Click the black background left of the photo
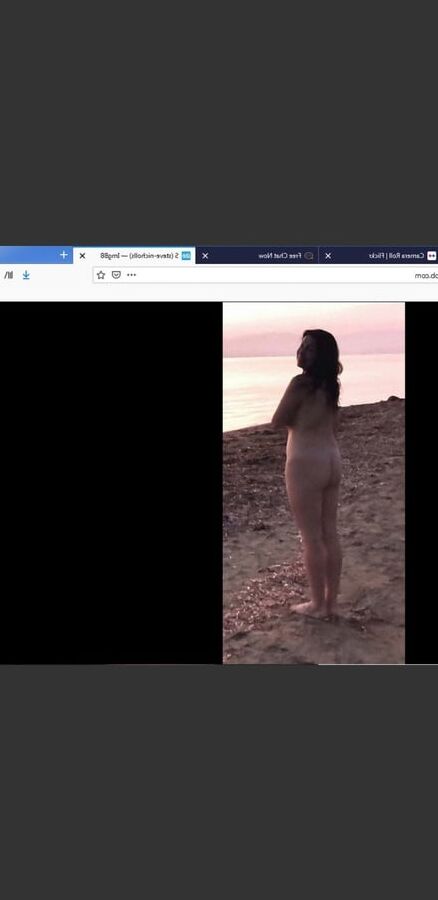 111,483
